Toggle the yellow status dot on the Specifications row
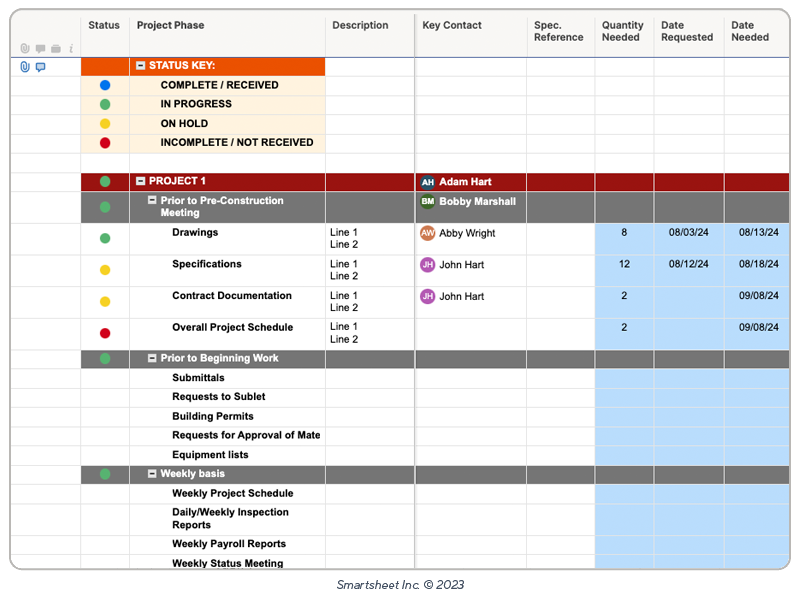Screen dimensions: 800x601 103,269
